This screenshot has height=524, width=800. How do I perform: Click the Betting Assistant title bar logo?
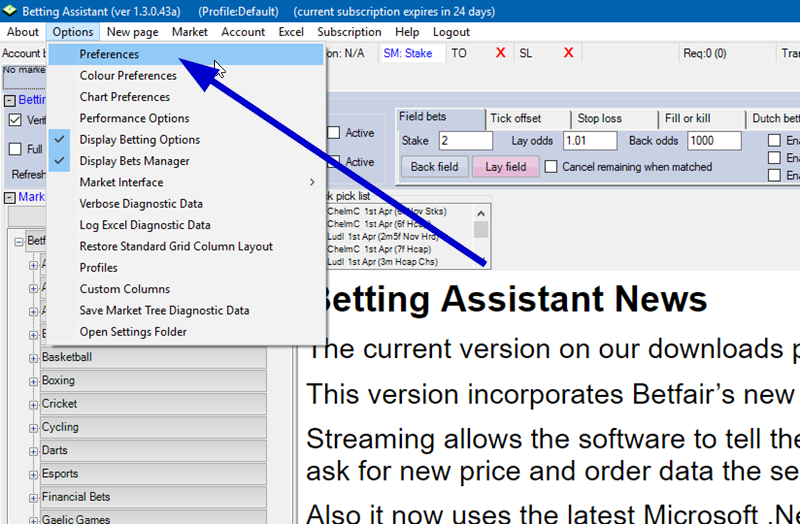tap(10, 11)
